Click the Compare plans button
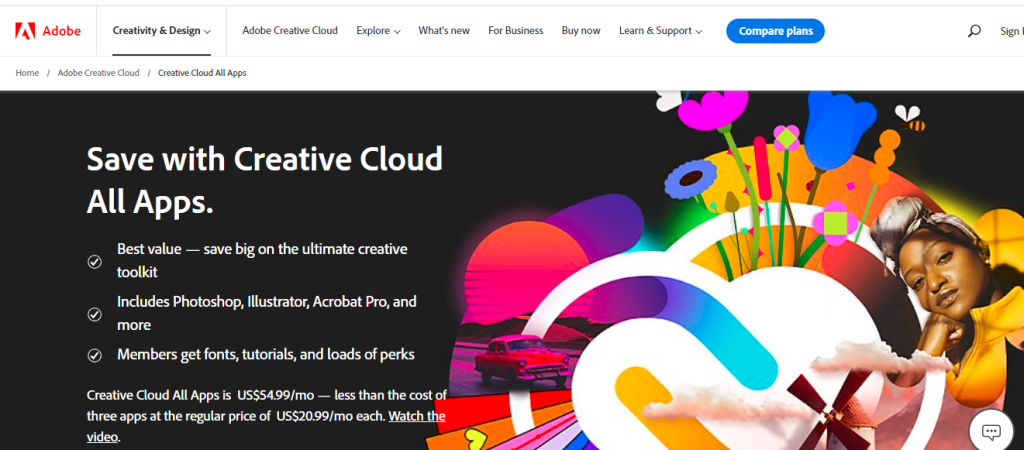 (x=775, y=31)
